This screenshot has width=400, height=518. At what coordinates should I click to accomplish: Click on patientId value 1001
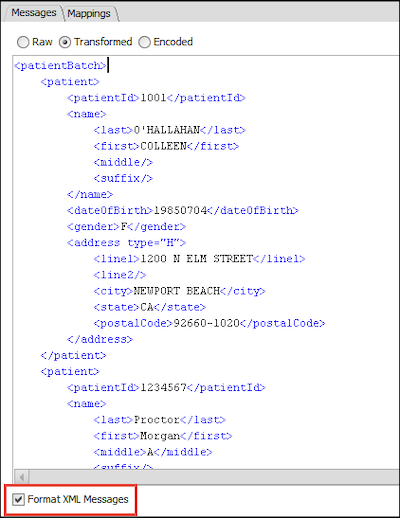(153, 98)
